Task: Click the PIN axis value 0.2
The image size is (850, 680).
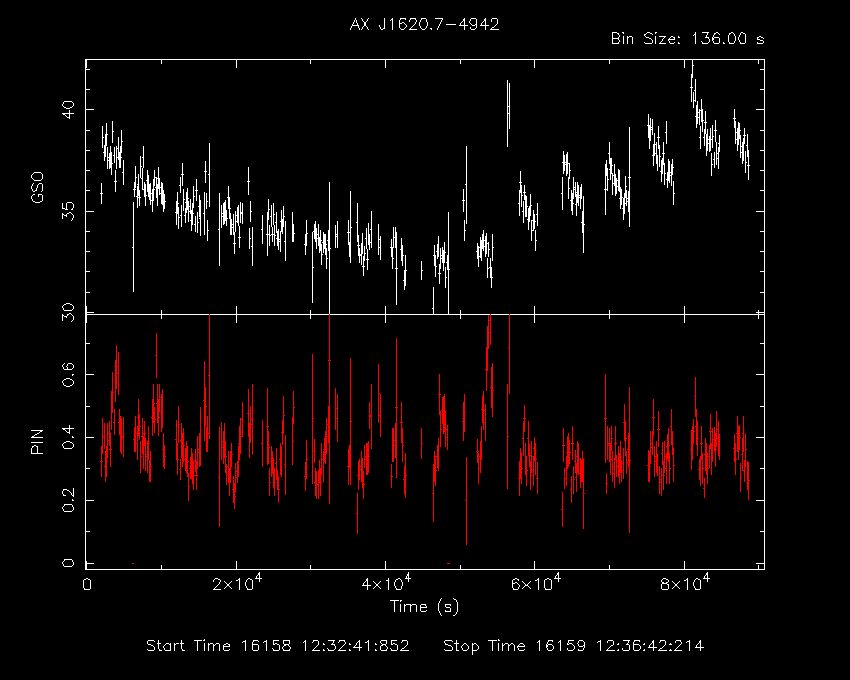Action: (69, 500)
